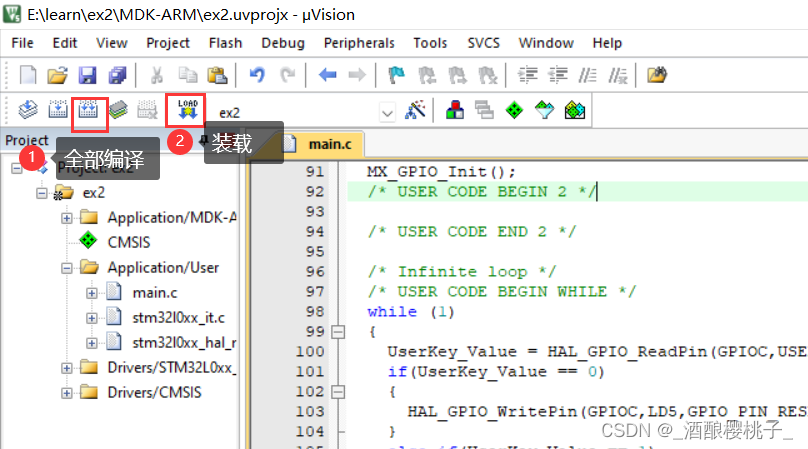
Task: Open Select Software Packs icon
Action: tap(544, 110)
